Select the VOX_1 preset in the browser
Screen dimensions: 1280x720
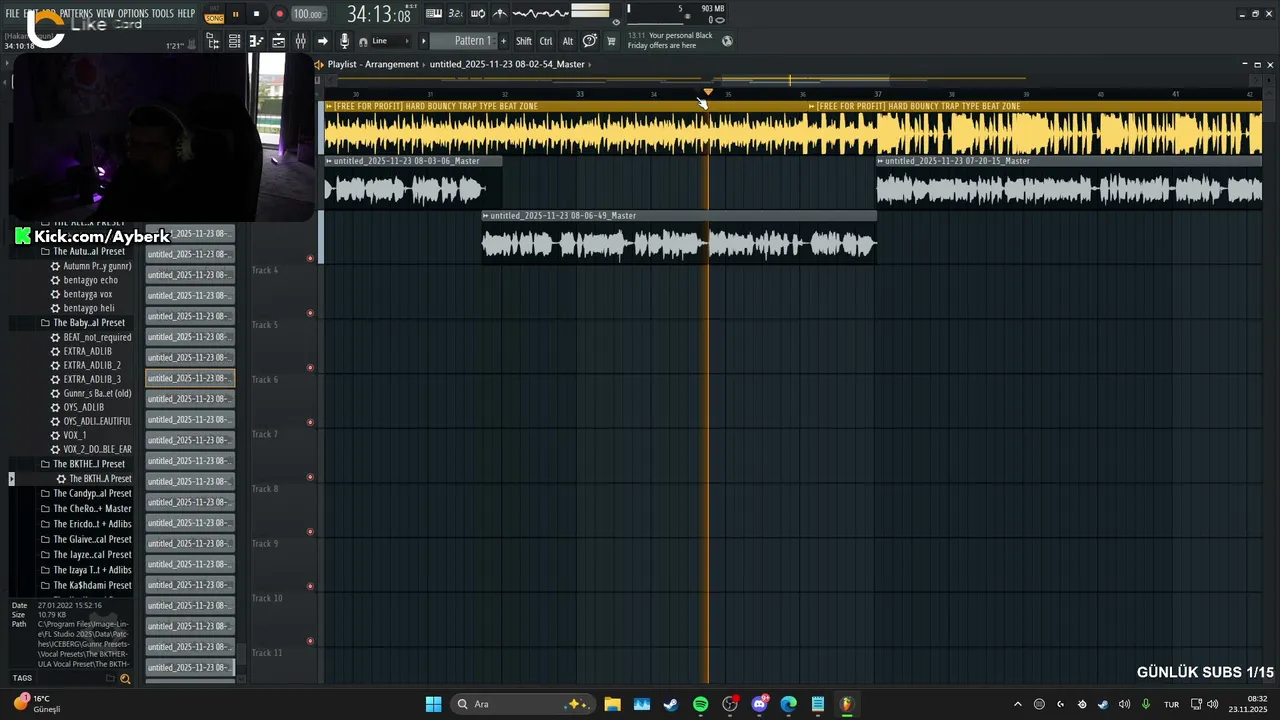coord(75,435)
